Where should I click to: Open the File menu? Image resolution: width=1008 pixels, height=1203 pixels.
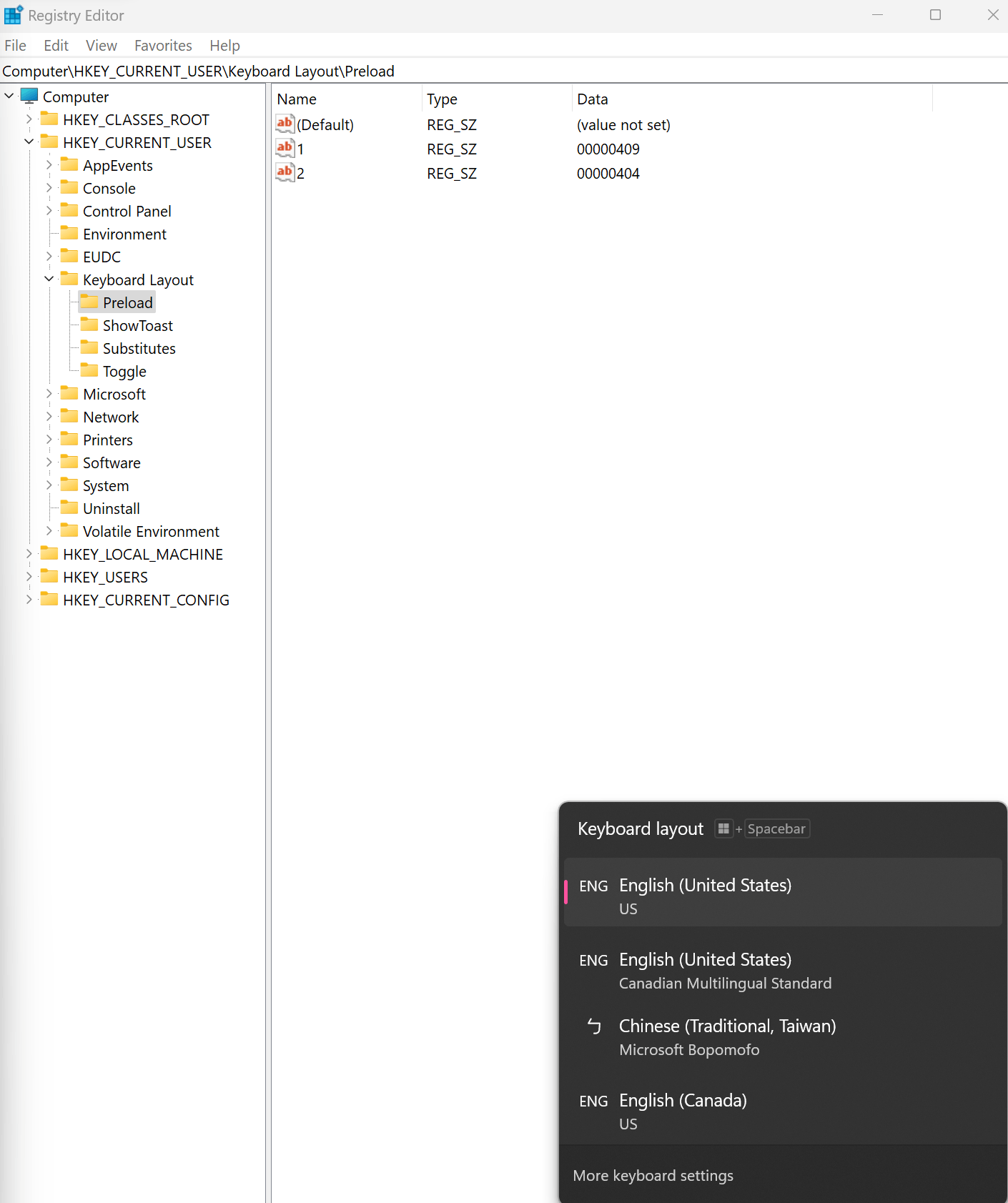point(15,46)
